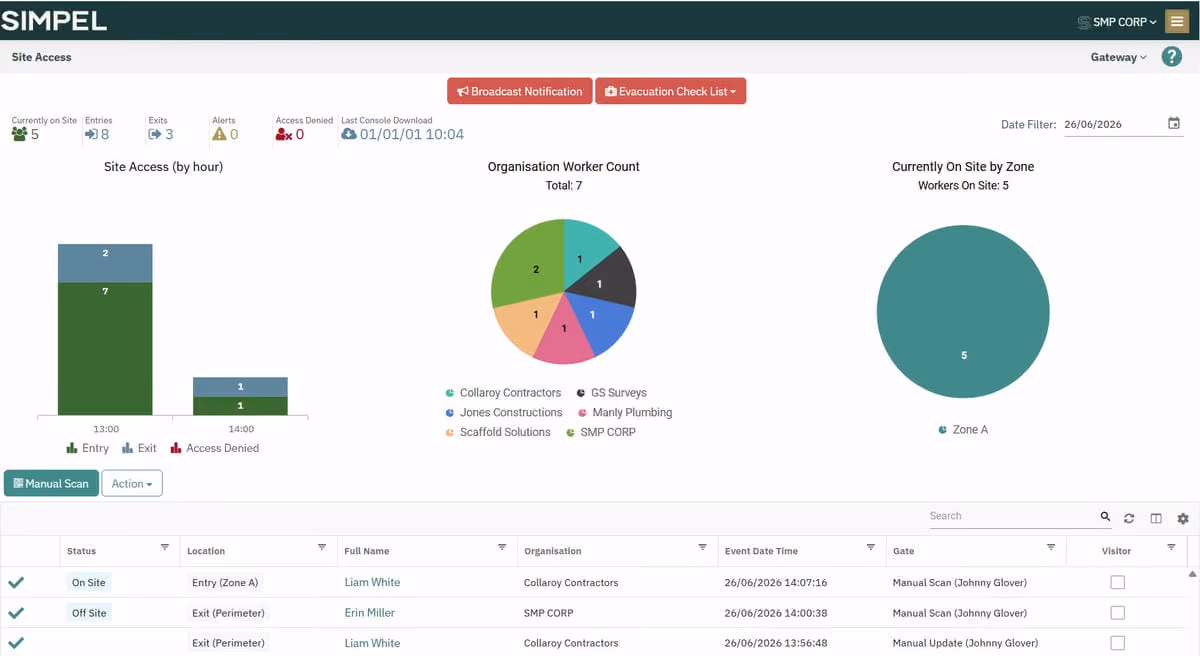Viewport: 1200px width, 656px height.
Task: Click the Access Denied user icon
Action: 284,134
